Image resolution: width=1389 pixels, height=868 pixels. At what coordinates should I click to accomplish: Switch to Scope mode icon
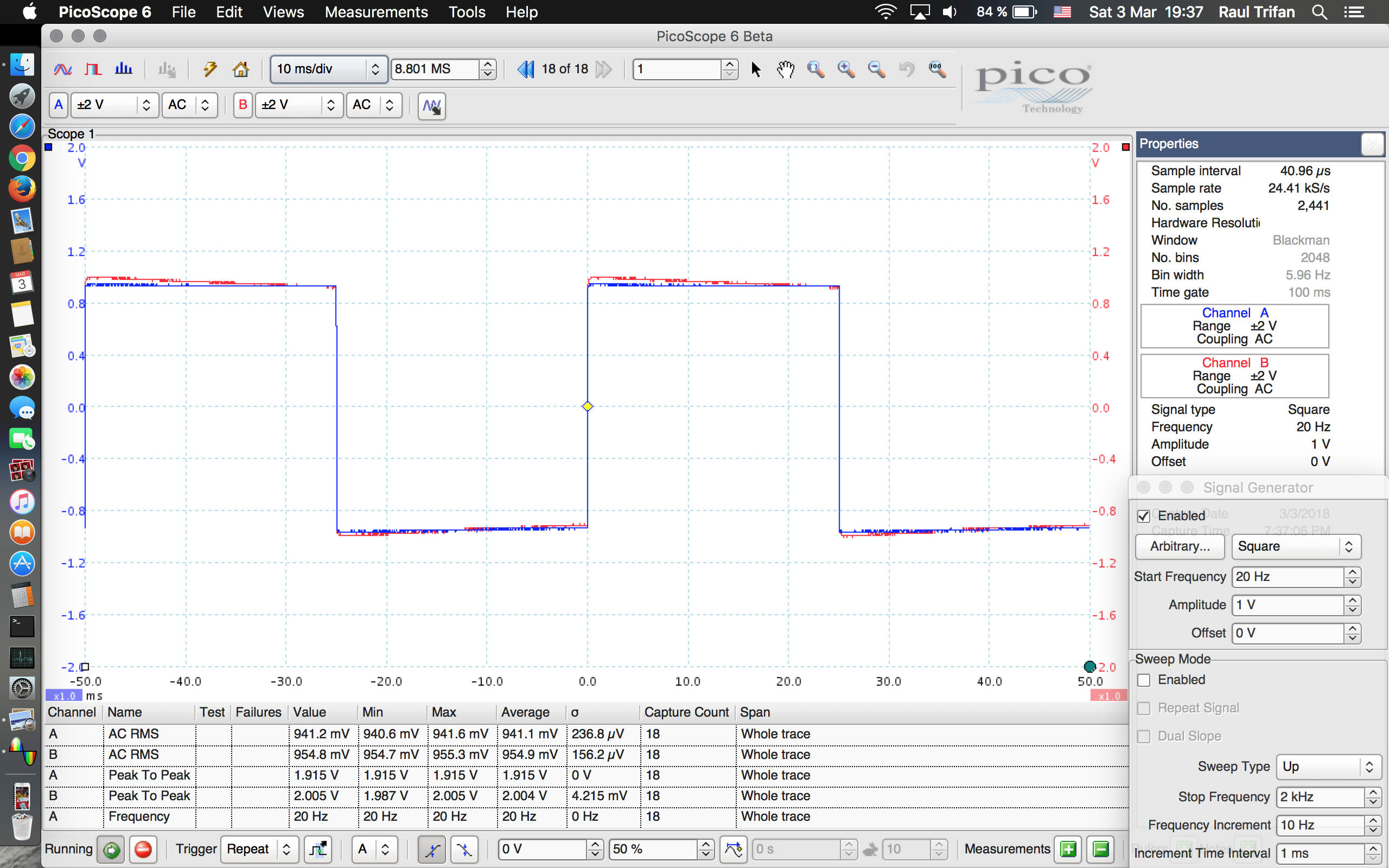[x=62, y=69]
